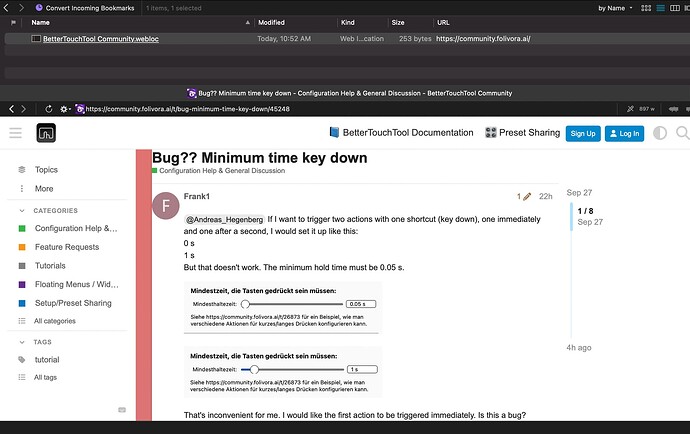Click the keyboard shortcuts icon in sidebar
The width and height of the screenshot is (690, 434).
pyautogui.click(x=122, y=409)
